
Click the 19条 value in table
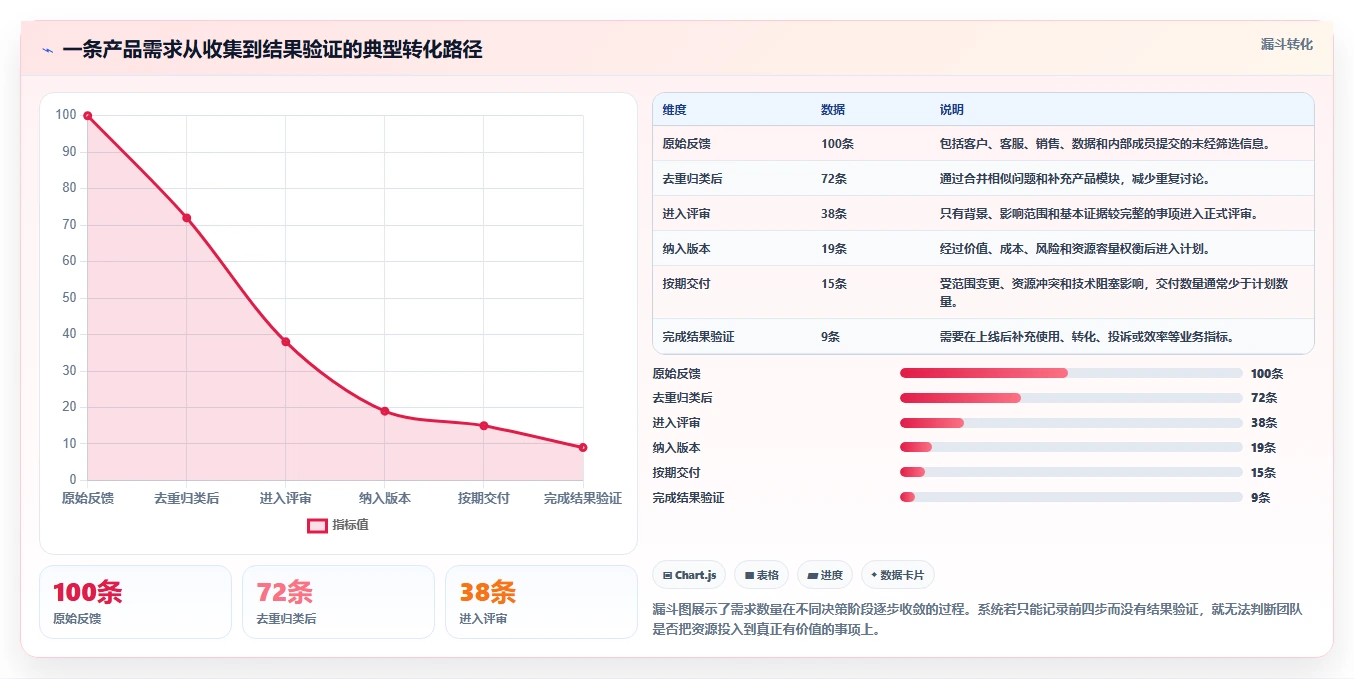pyautogui.click(x=834, y=249)
